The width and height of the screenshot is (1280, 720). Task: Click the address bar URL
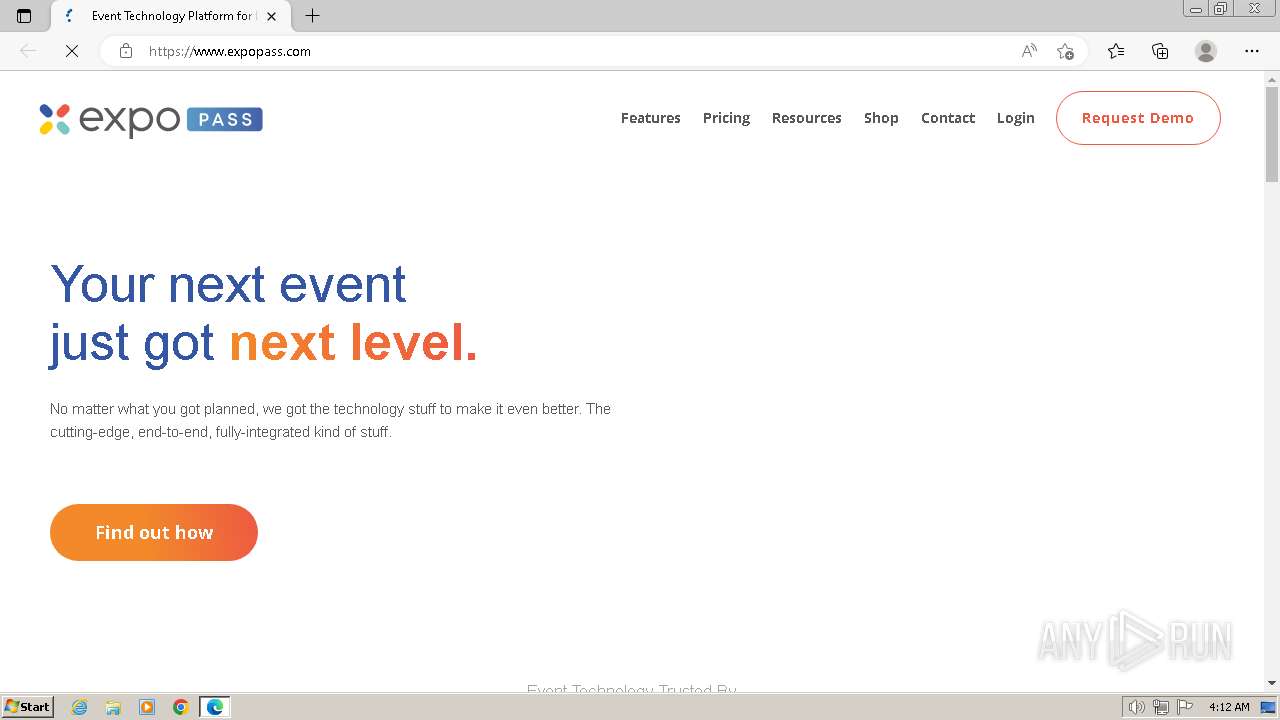[x=230, y=51]
